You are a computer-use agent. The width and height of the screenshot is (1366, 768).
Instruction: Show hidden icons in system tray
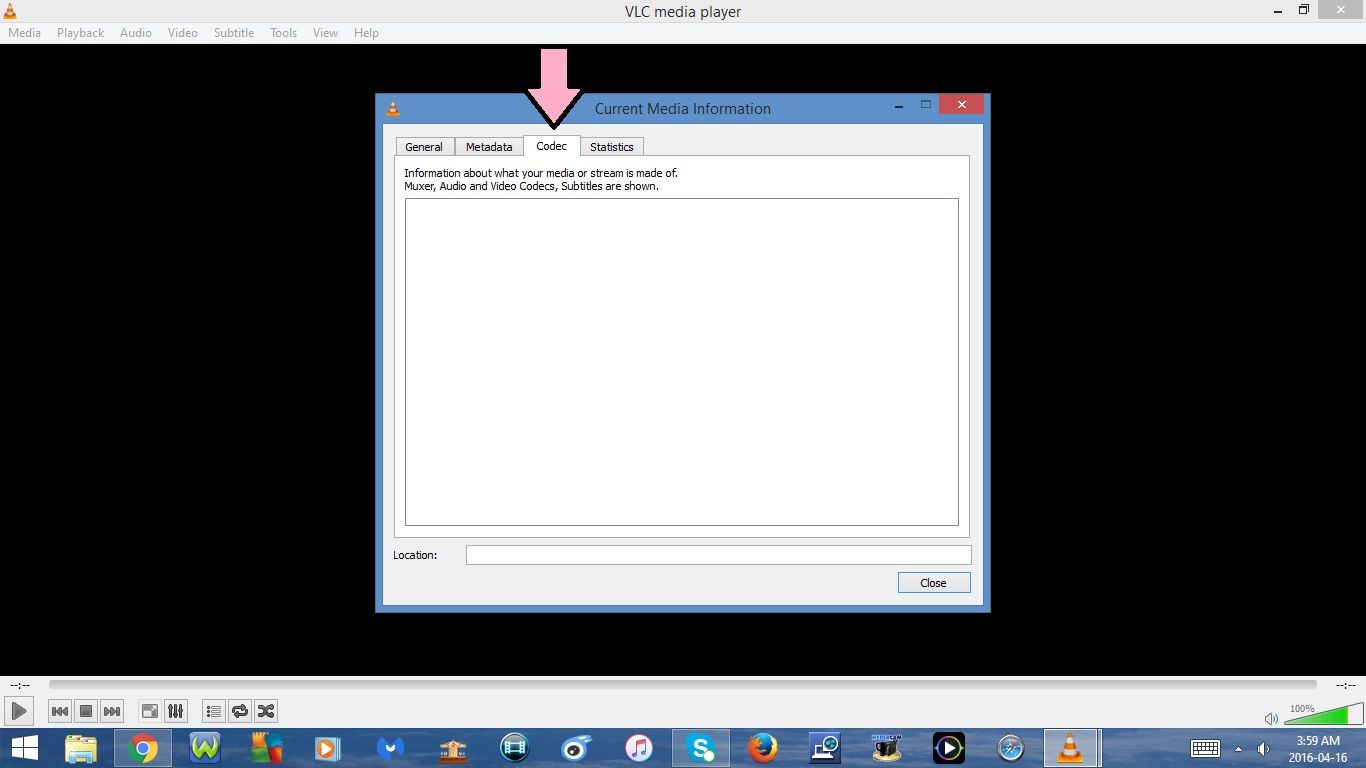[x=1240, y=747]
